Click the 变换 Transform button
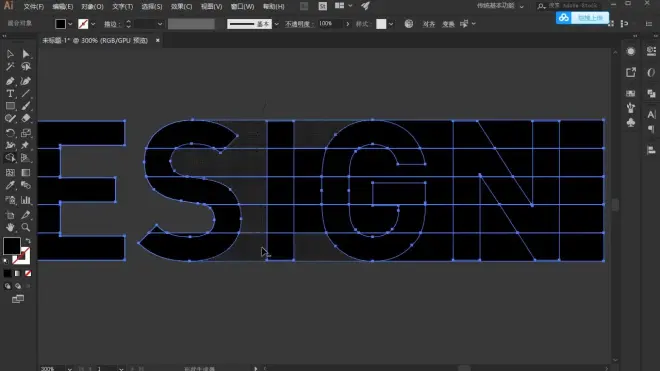The height and width of the screenshot is (371, 660). [448, 24]
